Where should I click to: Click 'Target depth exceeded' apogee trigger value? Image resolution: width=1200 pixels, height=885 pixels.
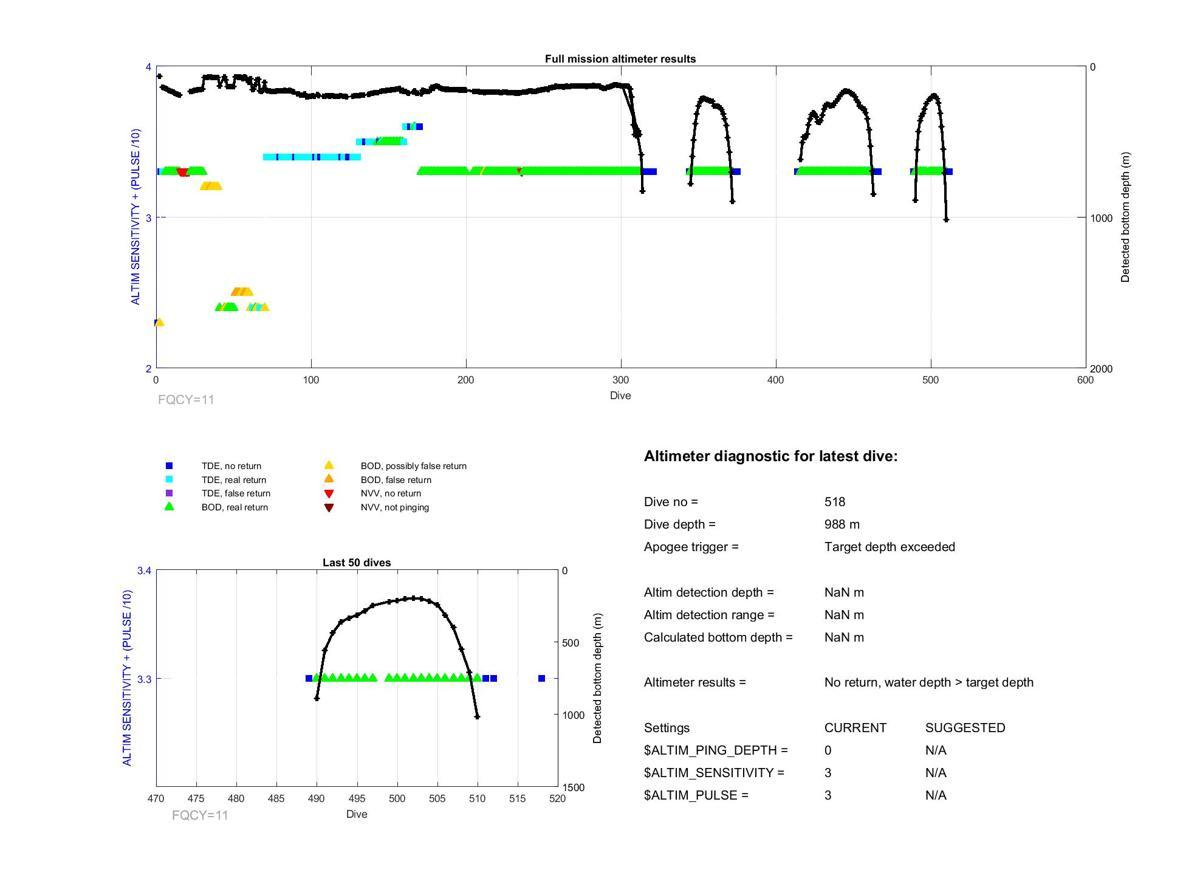(x=890, y=547)
